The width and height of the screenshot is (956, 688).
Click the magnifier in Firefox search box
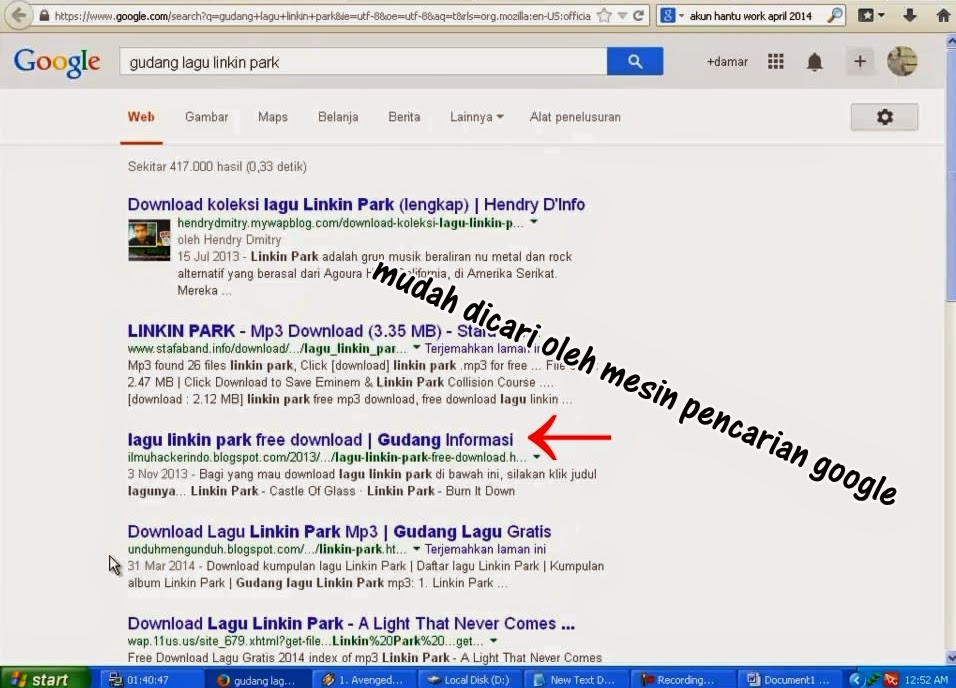point(835,16)
